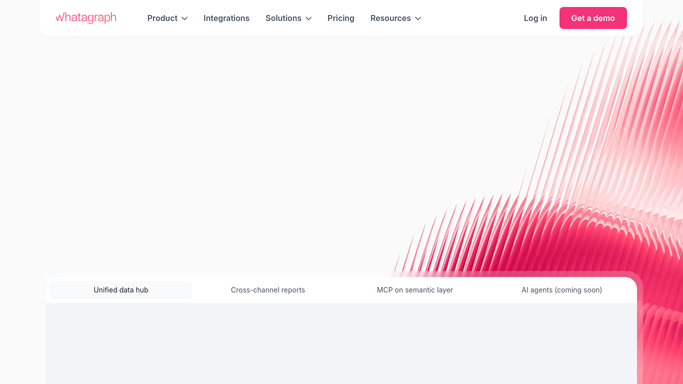
Task: Open the Pricing page
Action: click(341, 18)
